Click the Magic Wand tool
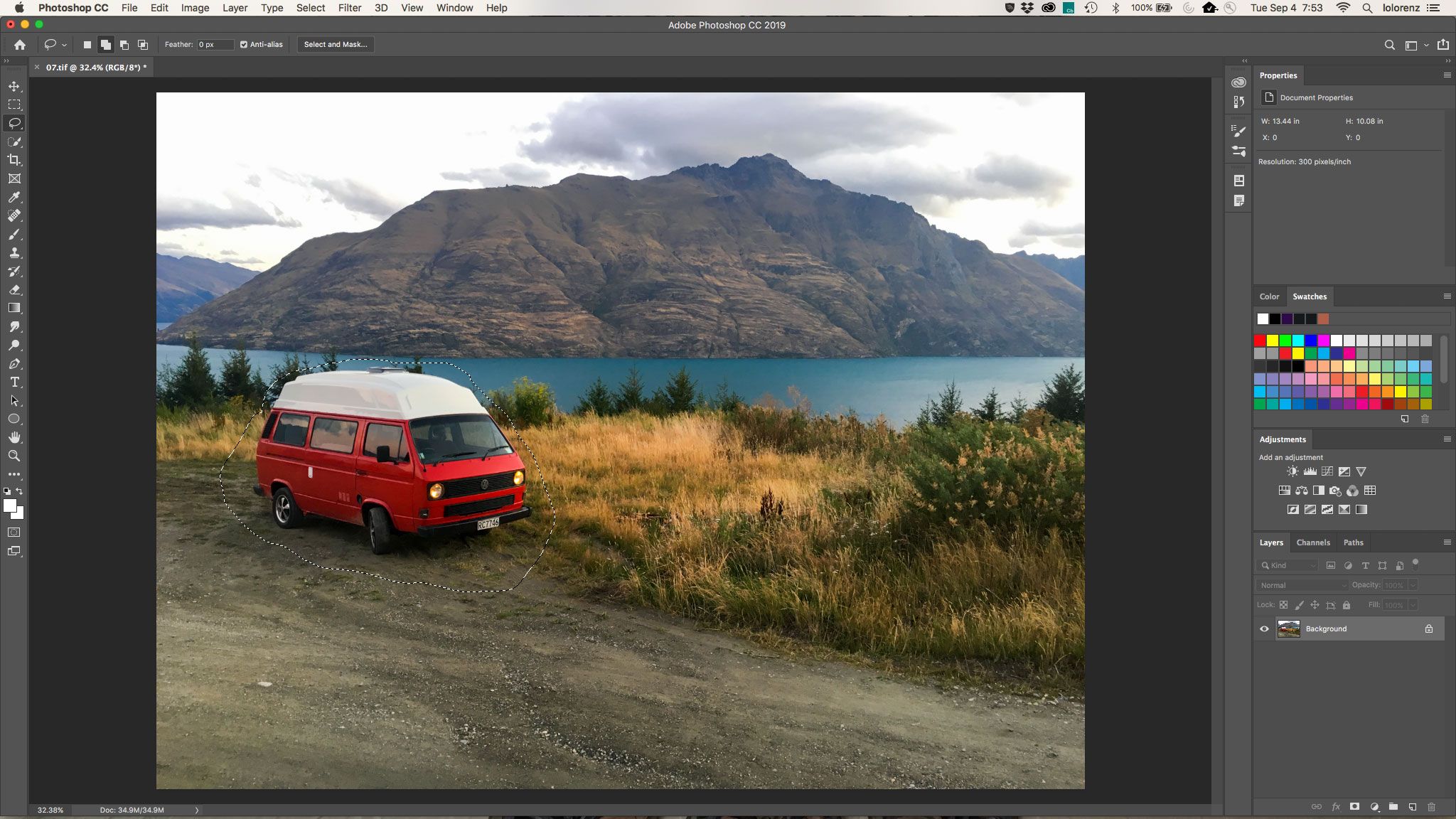Image resolution: width=1456 pixels, height=819 pixels. [x=14, y=141]
